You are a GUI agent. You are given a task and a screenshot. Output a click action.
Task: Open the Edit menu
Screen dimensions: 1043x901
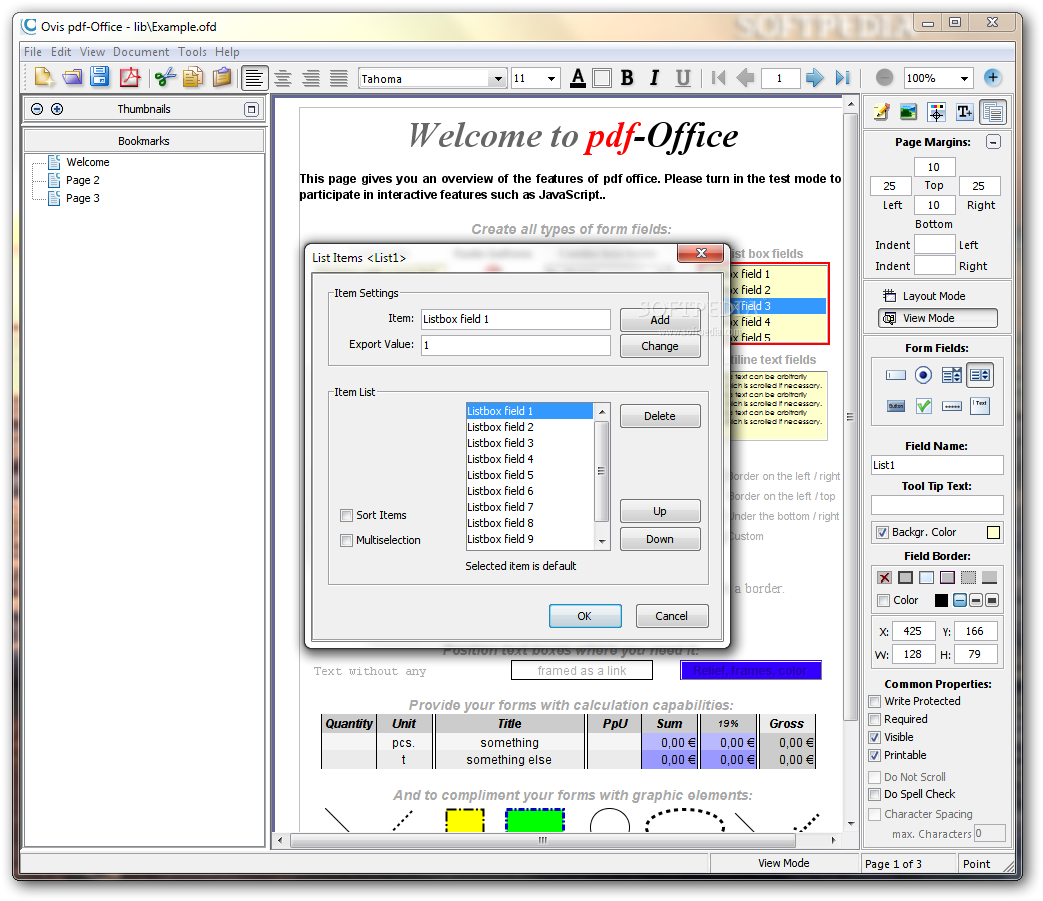[x=61, y=52]
